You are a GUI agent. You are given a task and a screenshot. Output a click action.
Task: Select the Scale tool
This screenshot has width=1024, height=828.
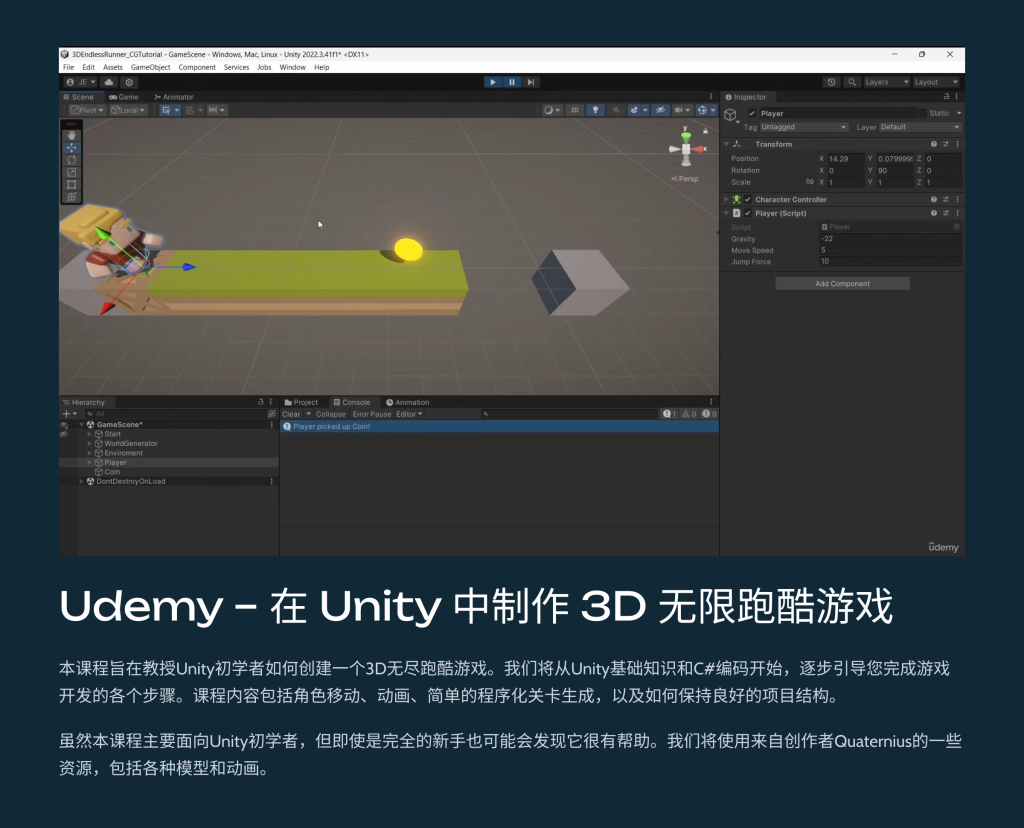coord(71,172)
